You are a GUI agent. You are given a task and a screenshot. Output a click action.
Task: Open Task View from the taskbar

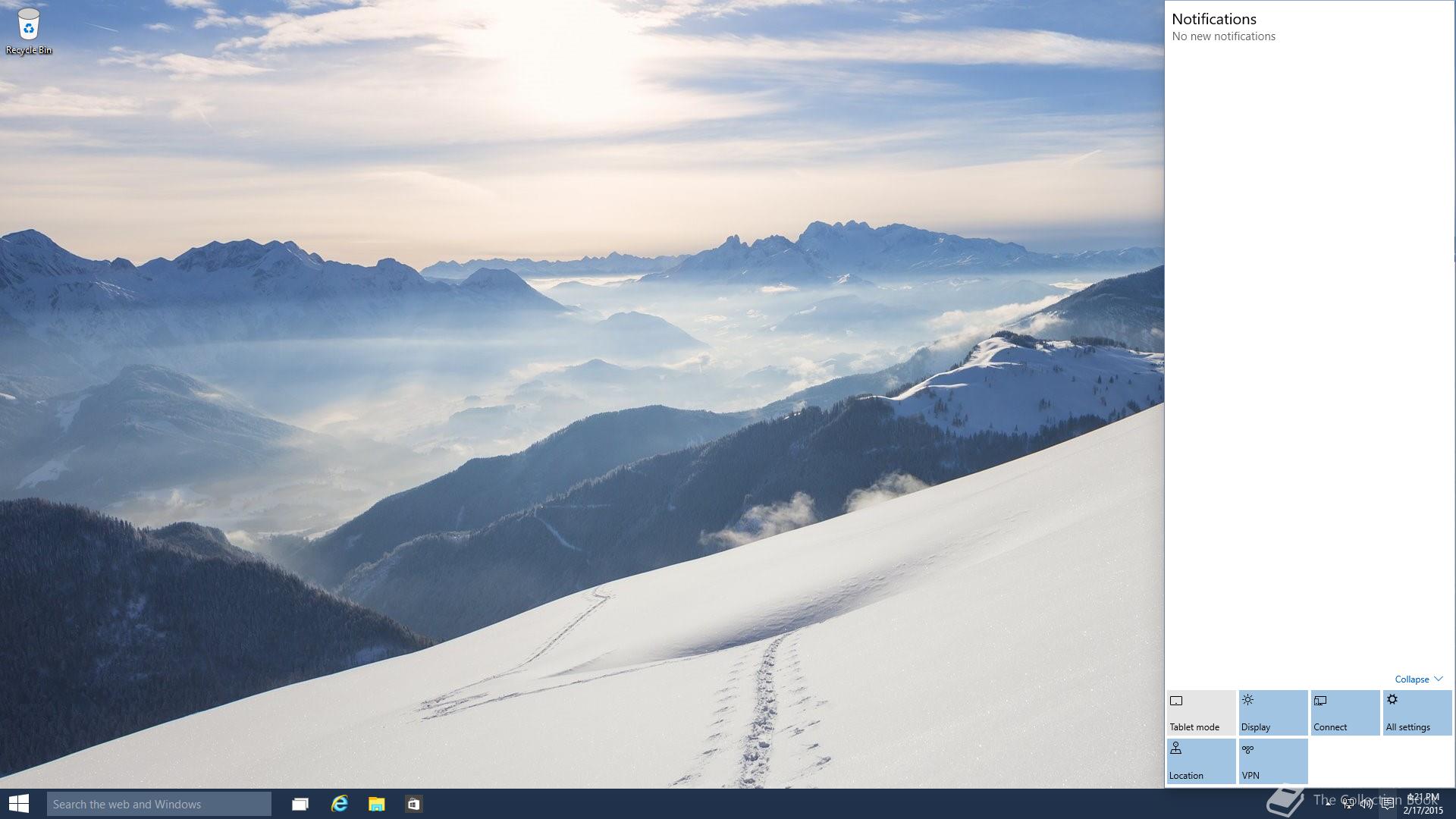(300, 804)
